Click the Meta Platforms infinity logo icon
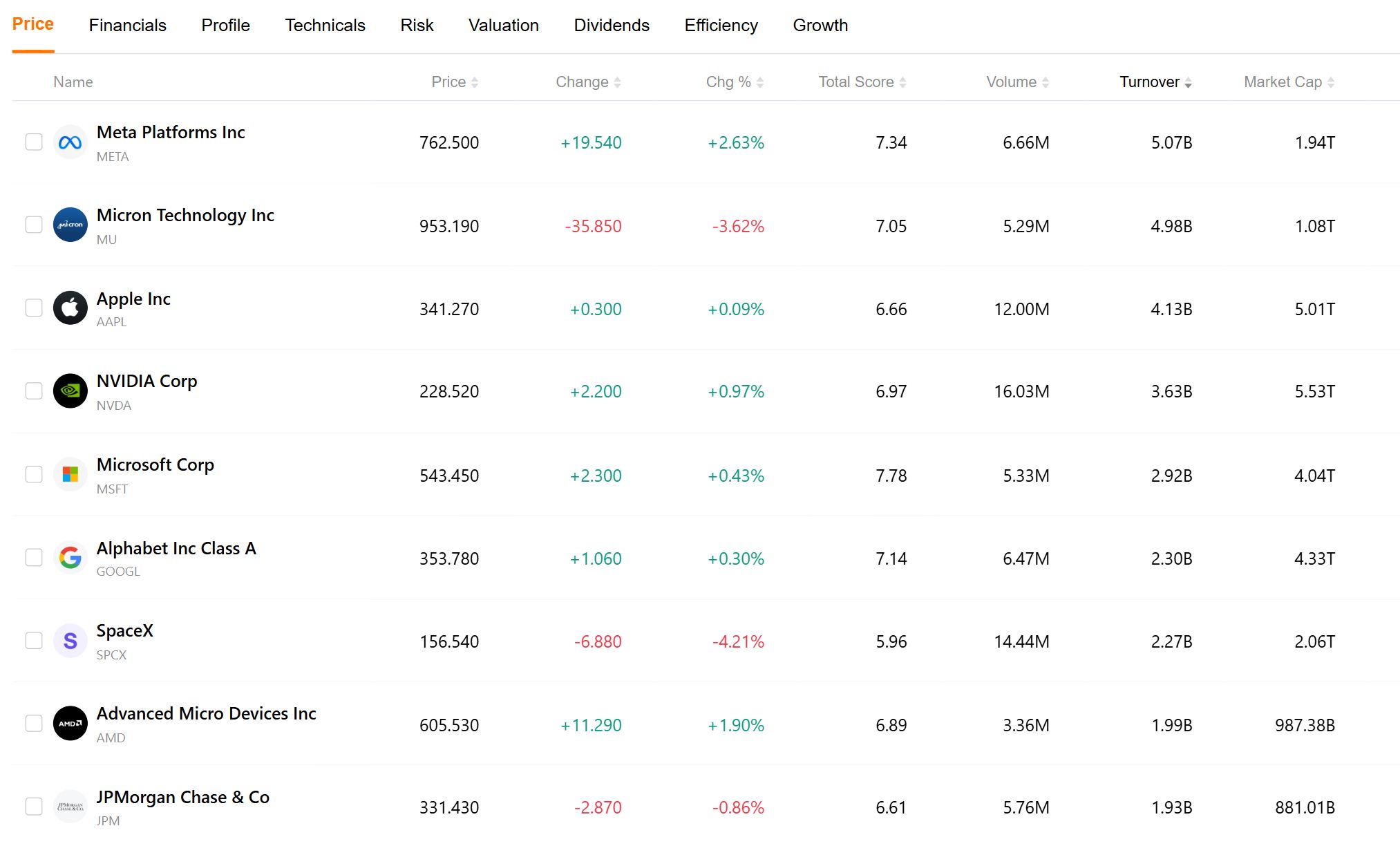Image resolution: width=1400 pixels, height=846 pixels. point(70,142)
